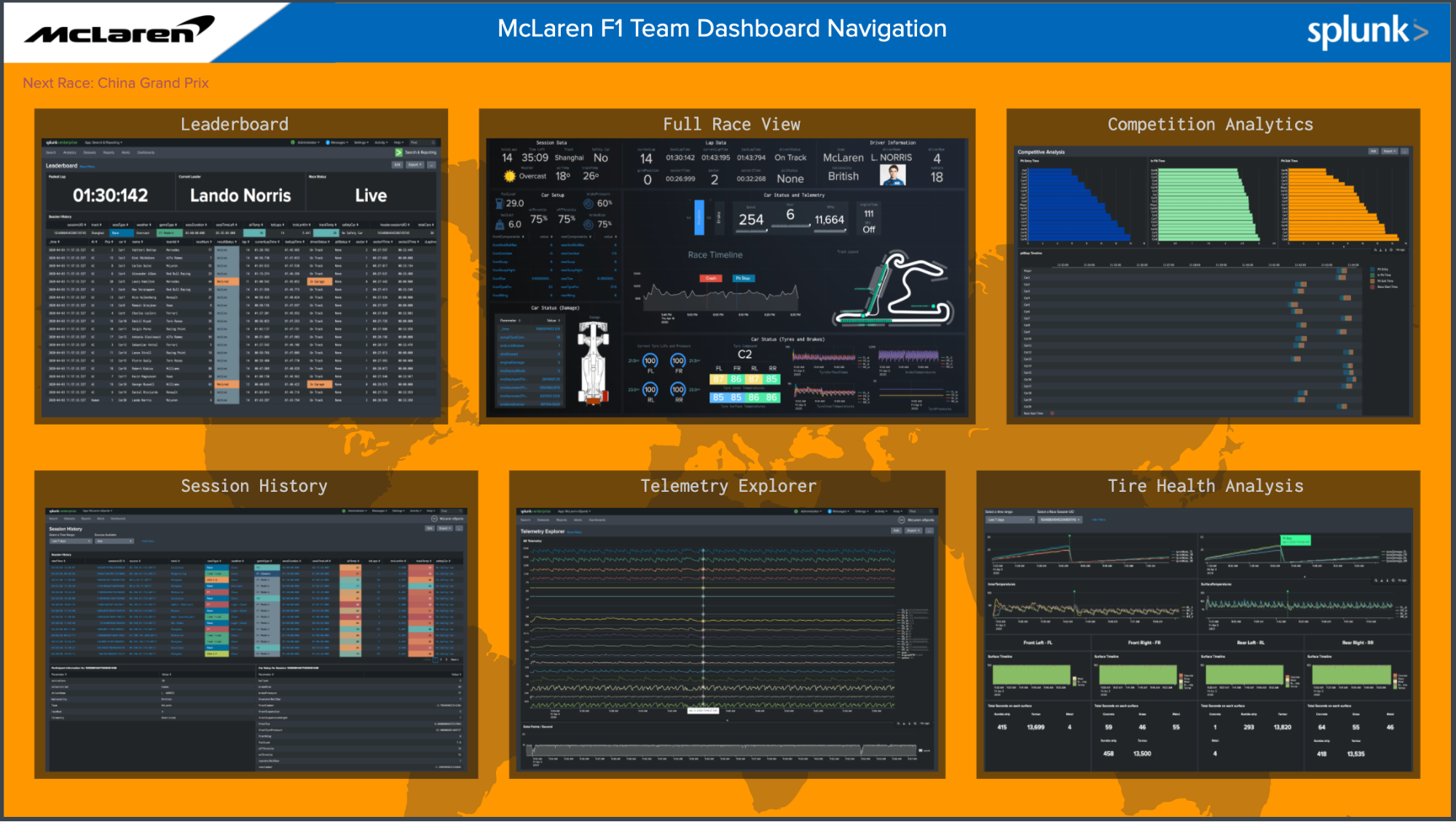Screen dimensions: 1456x822
Task: Click the Full Race View panel title
Action: tap(731, 124)
